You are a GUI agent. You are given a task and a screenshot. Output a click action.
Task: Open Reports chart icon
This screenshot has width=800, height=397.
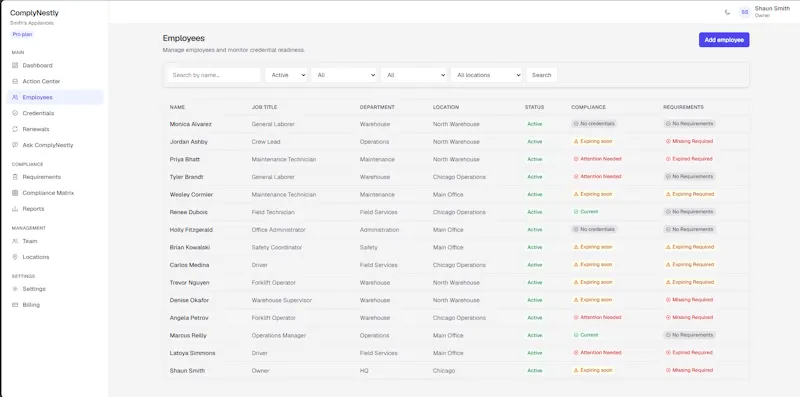pos(15,209)
